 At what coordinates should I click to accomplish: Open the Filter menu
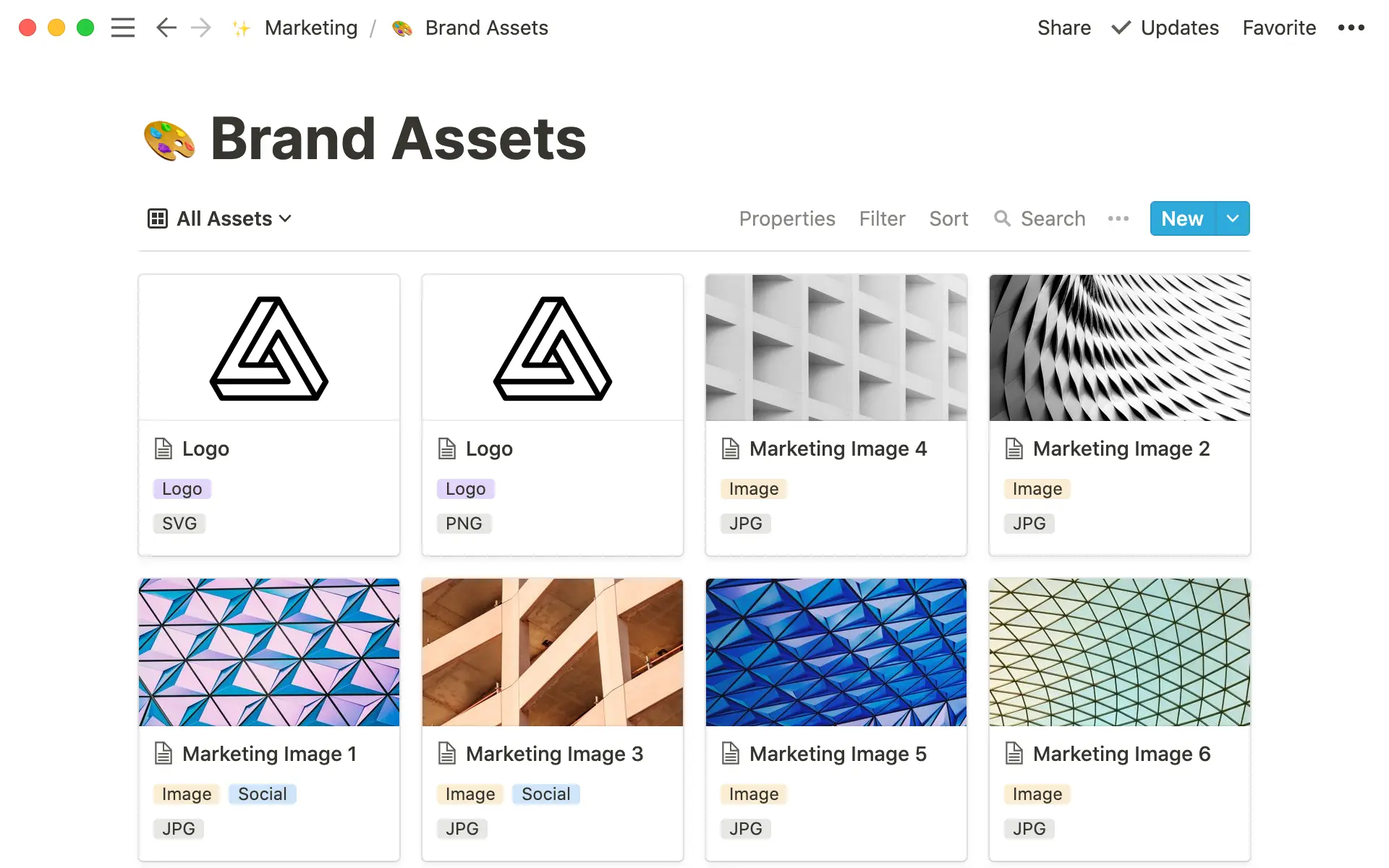coord(882,218)
